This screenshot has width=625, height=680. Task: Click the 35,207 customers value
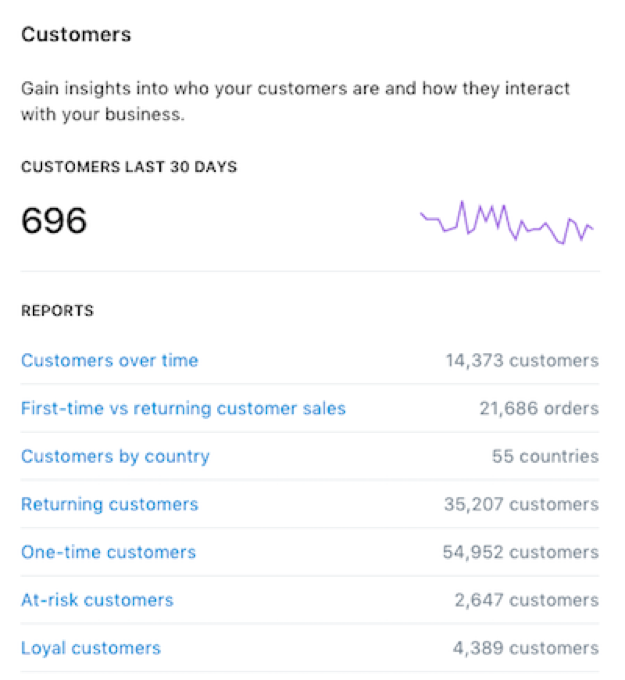click(x=521, y=505)
